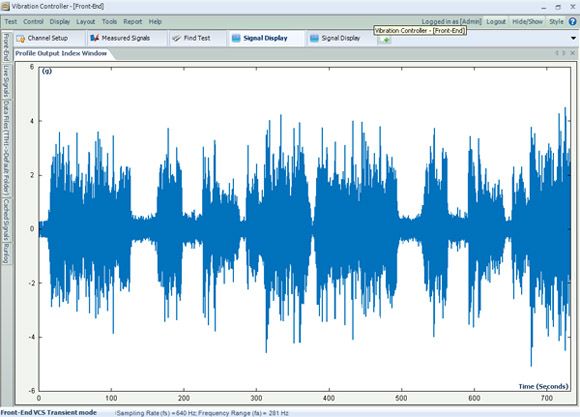Click the Sampling Rate status bar entry
This screenshot has height=417, width=580.
[x=203, y=413]
